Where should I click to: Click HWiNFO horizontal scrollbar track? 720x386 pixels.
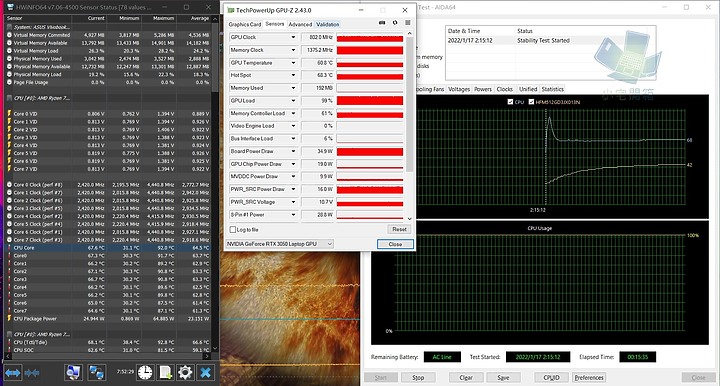pyautogui.click(x=107, y=356)
